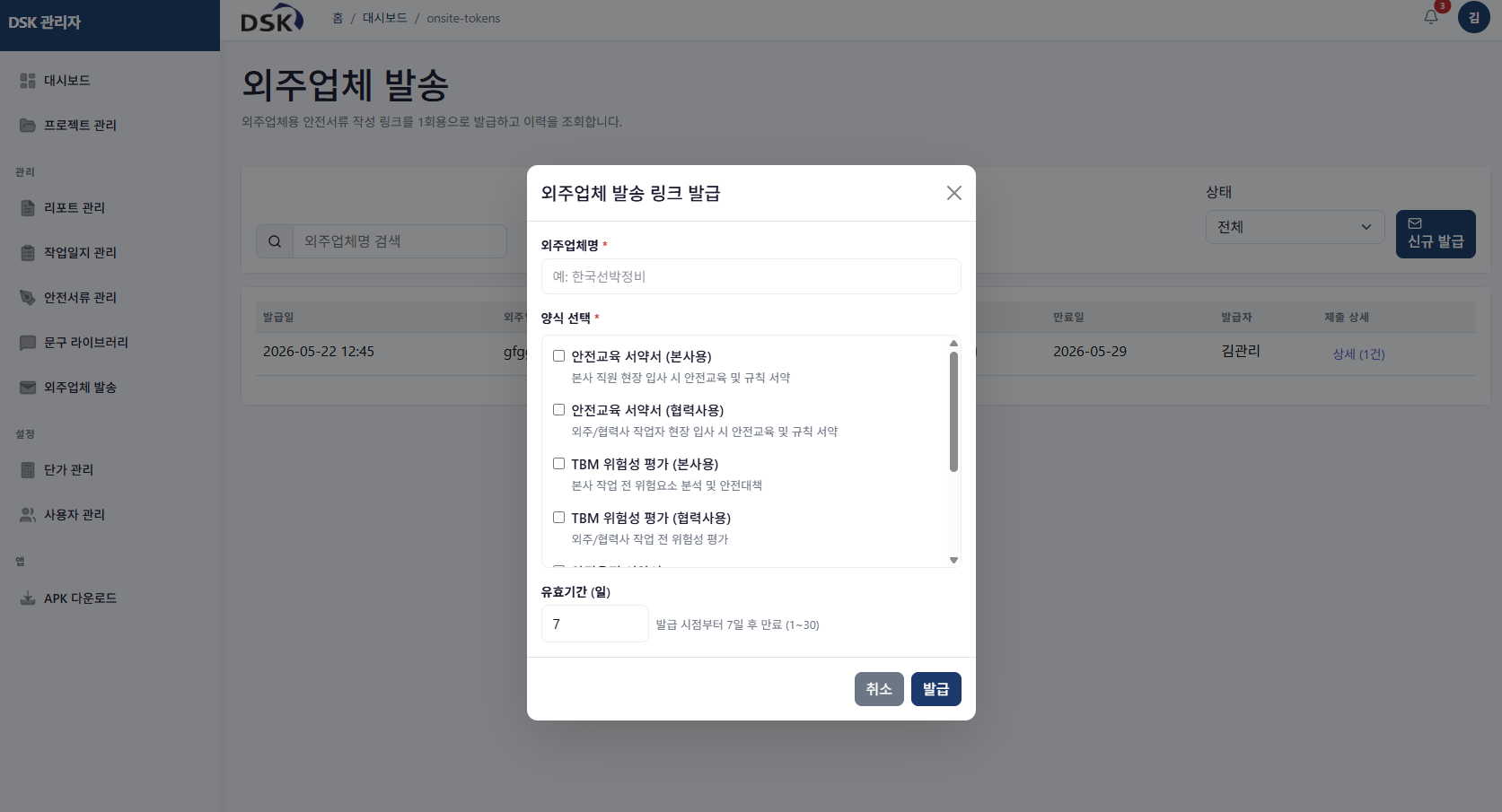Click 홈 breadcrumb link
Image resolution: width=1502 pixels, height=812 pixels.
(338, 18)
